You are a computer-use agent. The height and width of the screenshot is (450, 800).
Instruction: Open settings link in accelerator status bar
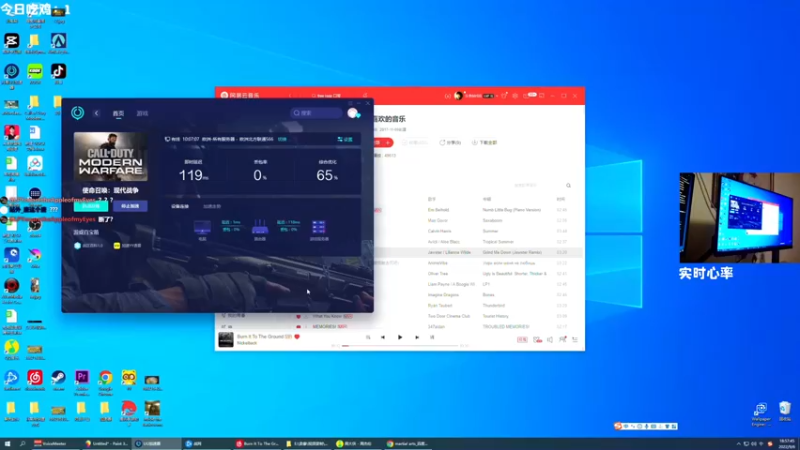[345, 139]
